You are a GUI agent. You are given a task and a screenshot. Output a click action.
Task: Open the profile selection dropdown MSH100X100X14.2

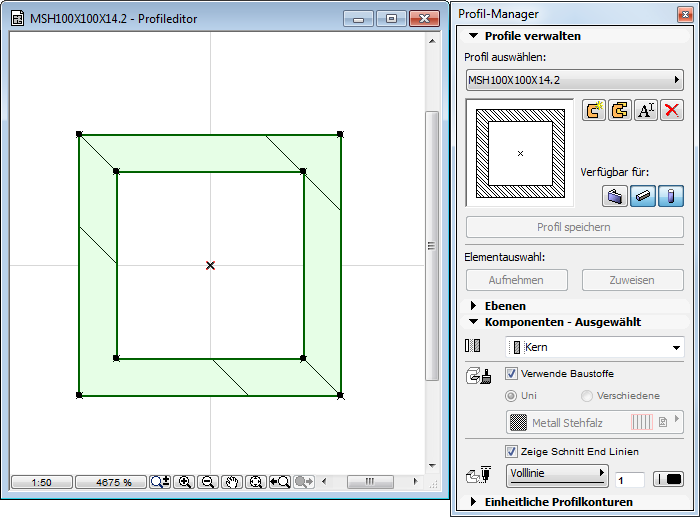(575, 80)
